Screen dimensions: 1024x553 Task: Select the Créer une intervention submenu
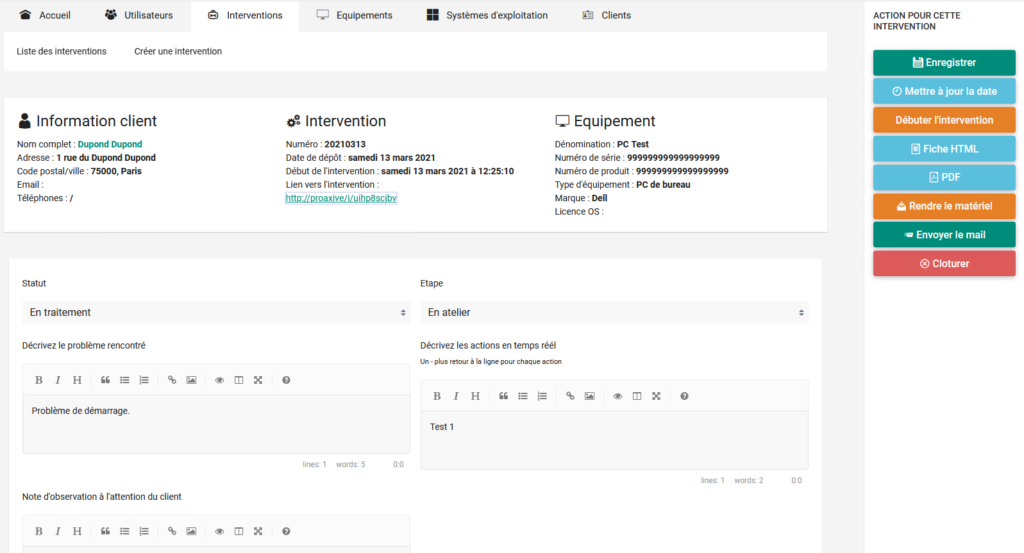click(178, 51)
